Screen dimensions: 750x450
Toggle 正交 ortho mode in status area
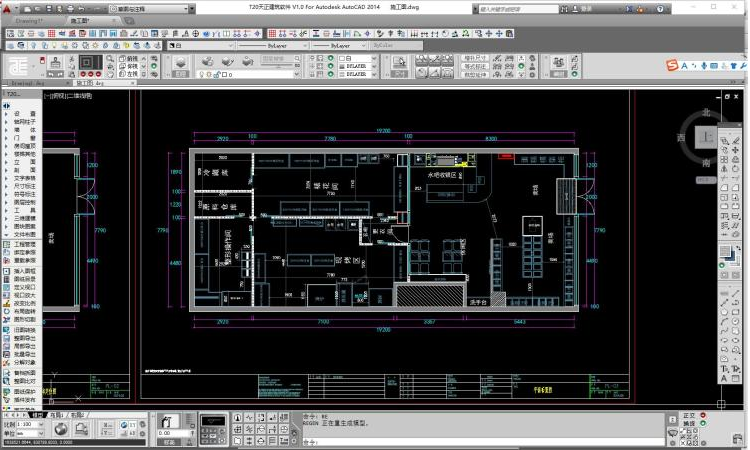click(695, 416)
